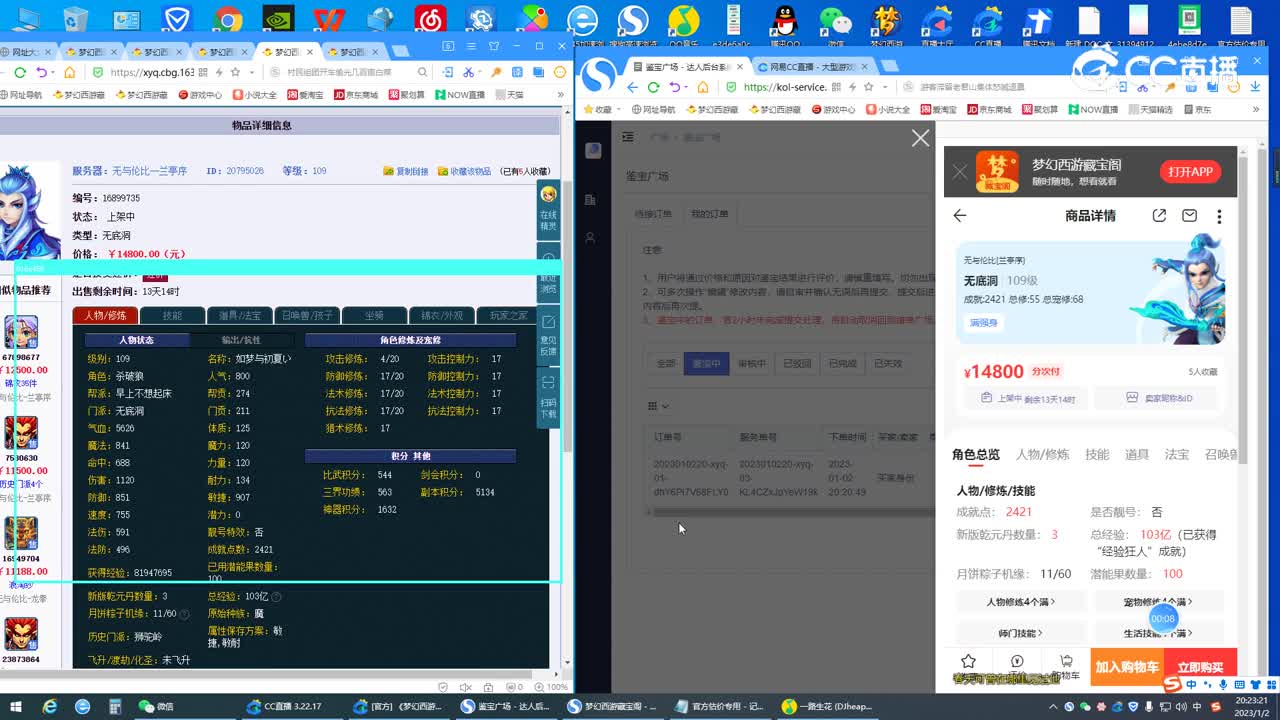Open WeChat from the taskbar

pyautogui.click(x=155, y=706)
